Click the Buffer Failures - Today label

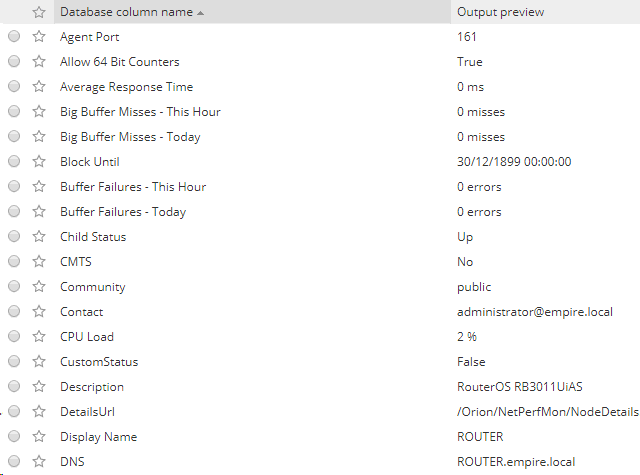123,212
